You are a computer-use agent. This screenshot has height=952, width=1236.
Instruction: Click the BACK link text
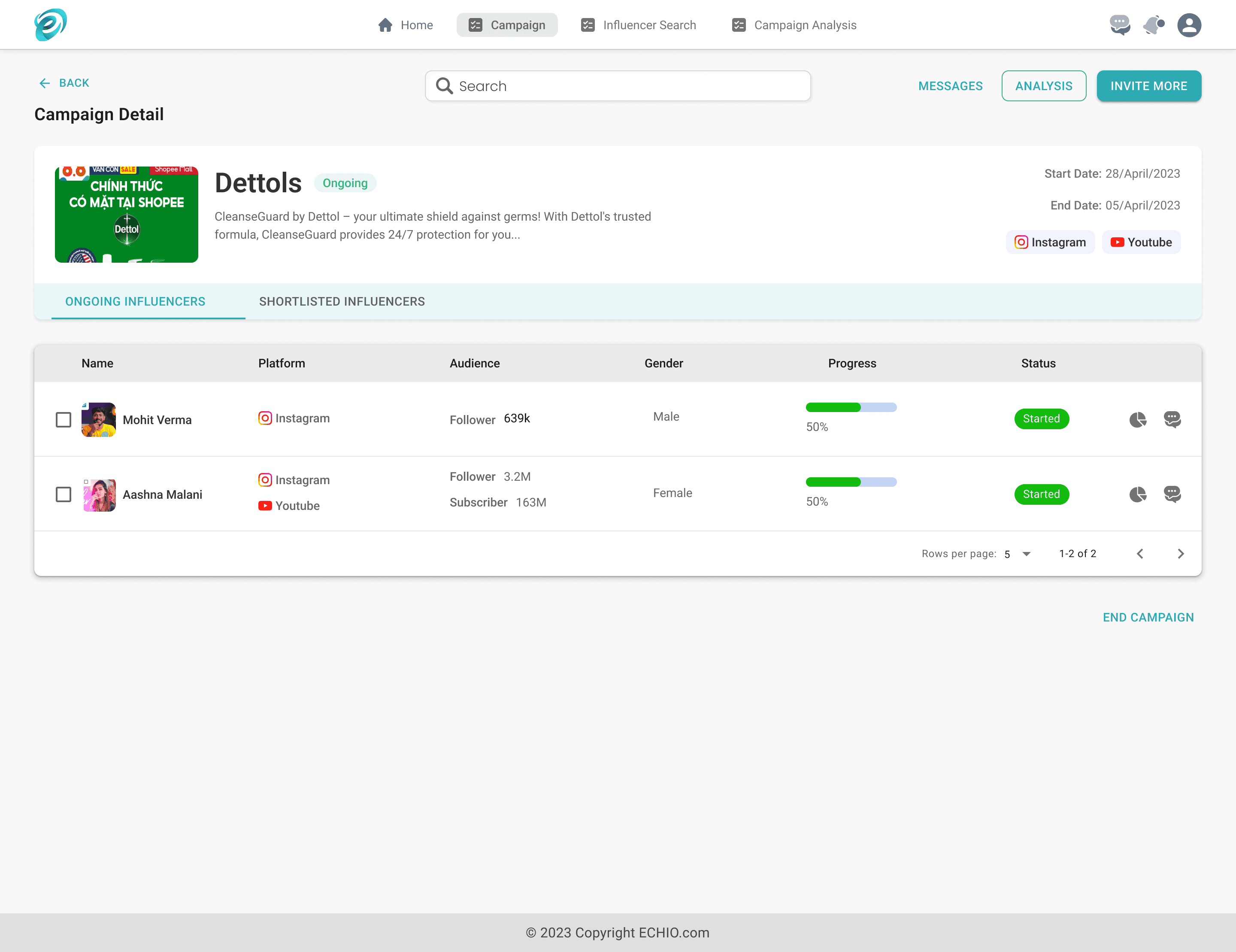click(x=74, y=83)
